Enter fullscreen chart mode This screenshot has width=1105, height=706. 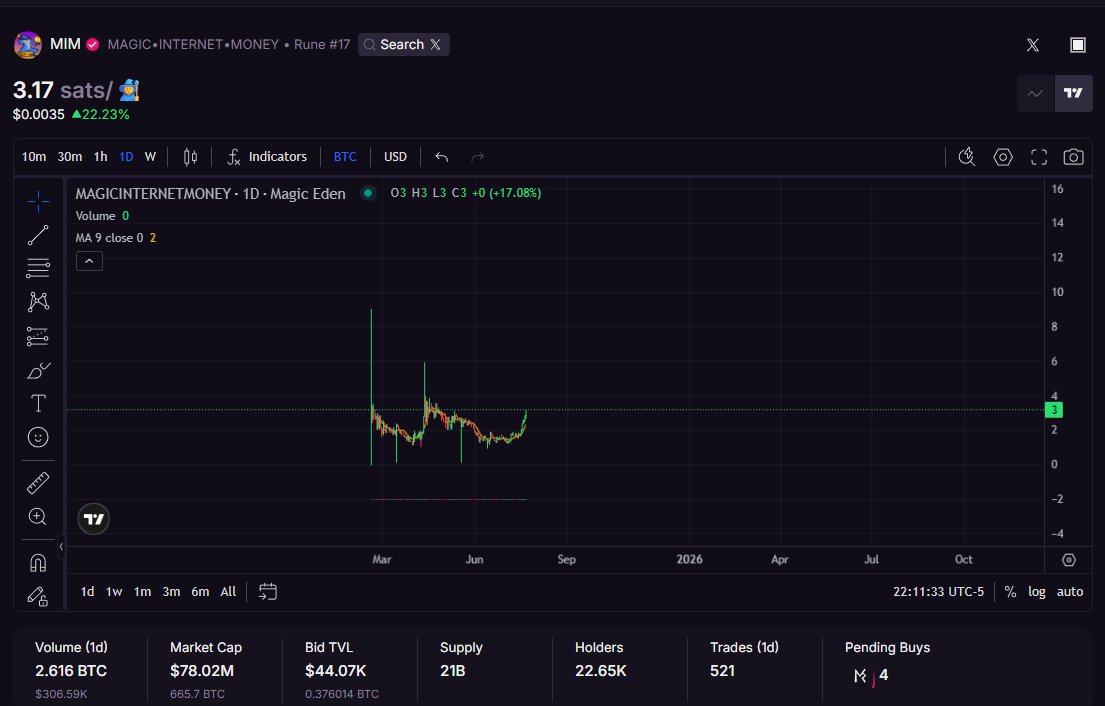[x=1039, y=157]
